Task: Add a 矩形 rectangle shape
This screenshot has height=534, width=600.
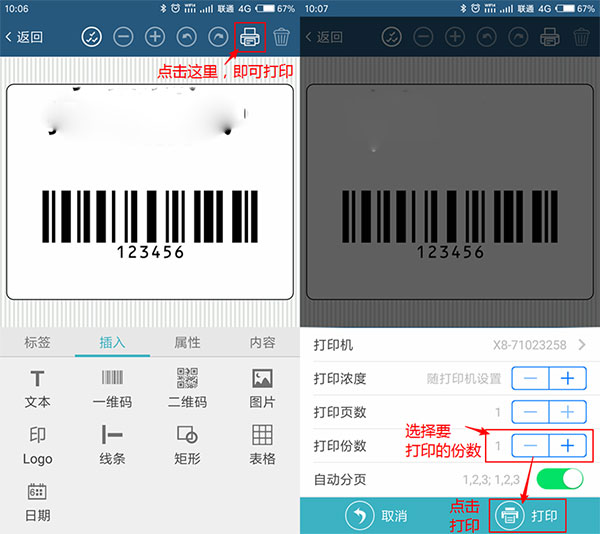Action: [x=187, y=444]
